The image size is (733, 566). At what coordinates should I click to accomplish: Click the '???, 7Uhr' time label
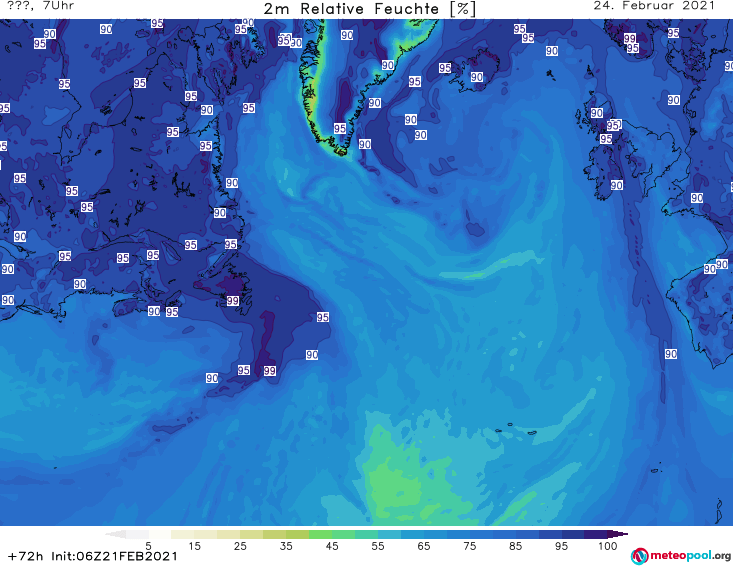tap(41, 6)
